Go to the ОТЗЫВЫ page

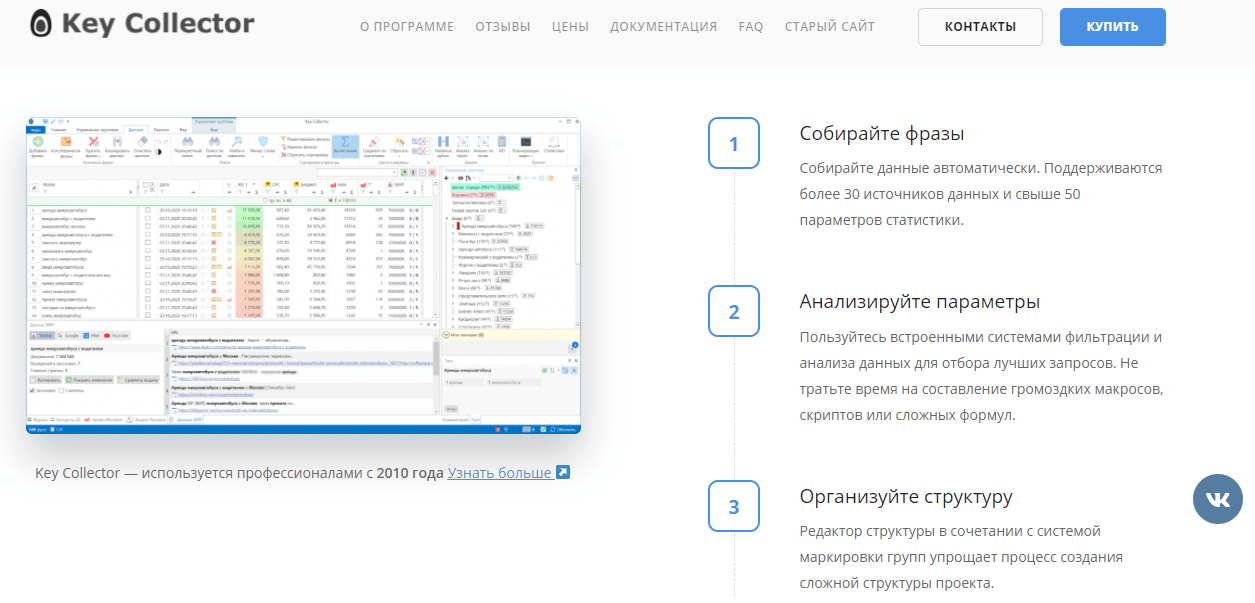503,27
